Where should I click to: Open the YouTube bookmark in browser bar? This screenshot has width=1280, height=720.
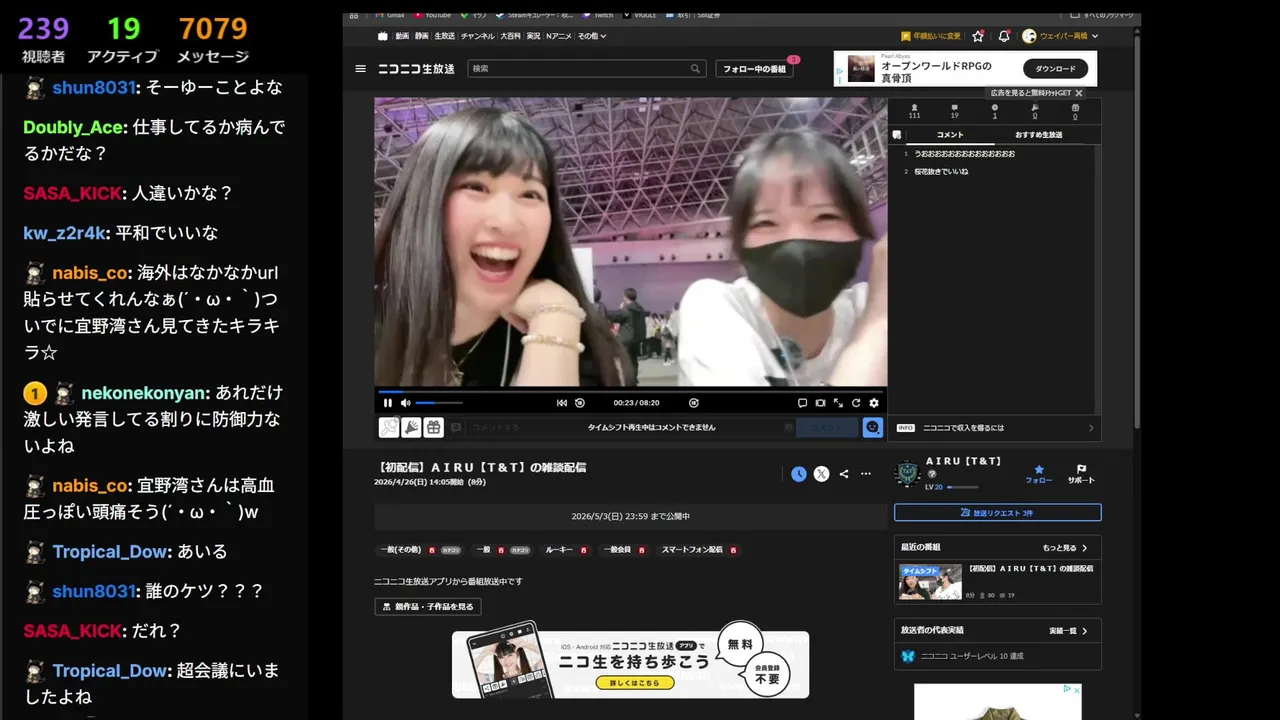(433, 15)
